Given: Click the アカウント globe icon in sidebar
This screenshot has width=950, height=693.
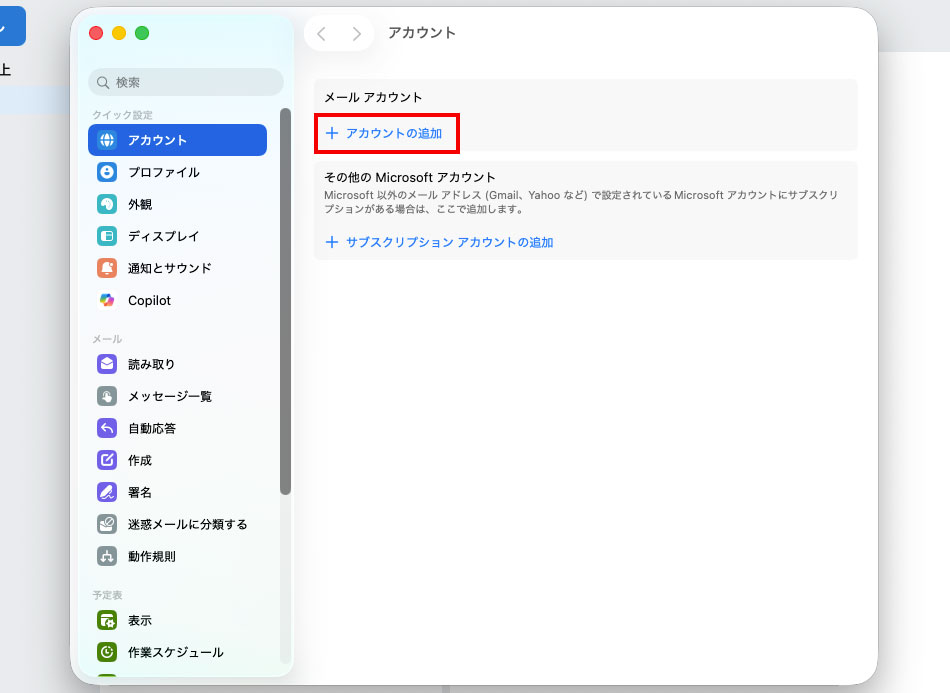Looking at the screenshot, I should [107, 140].
